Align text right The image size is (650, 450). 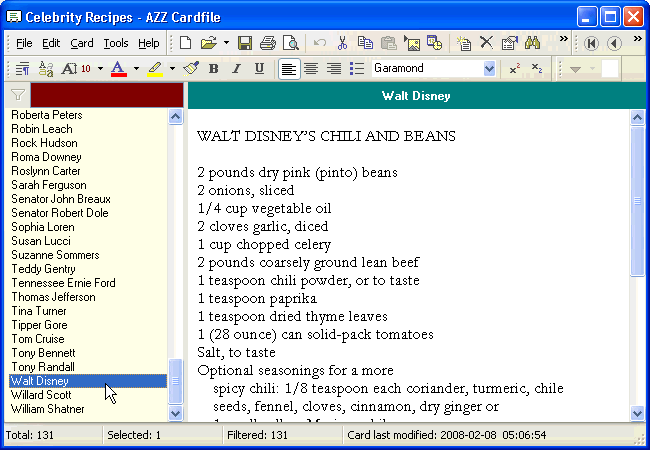point(334,68)
